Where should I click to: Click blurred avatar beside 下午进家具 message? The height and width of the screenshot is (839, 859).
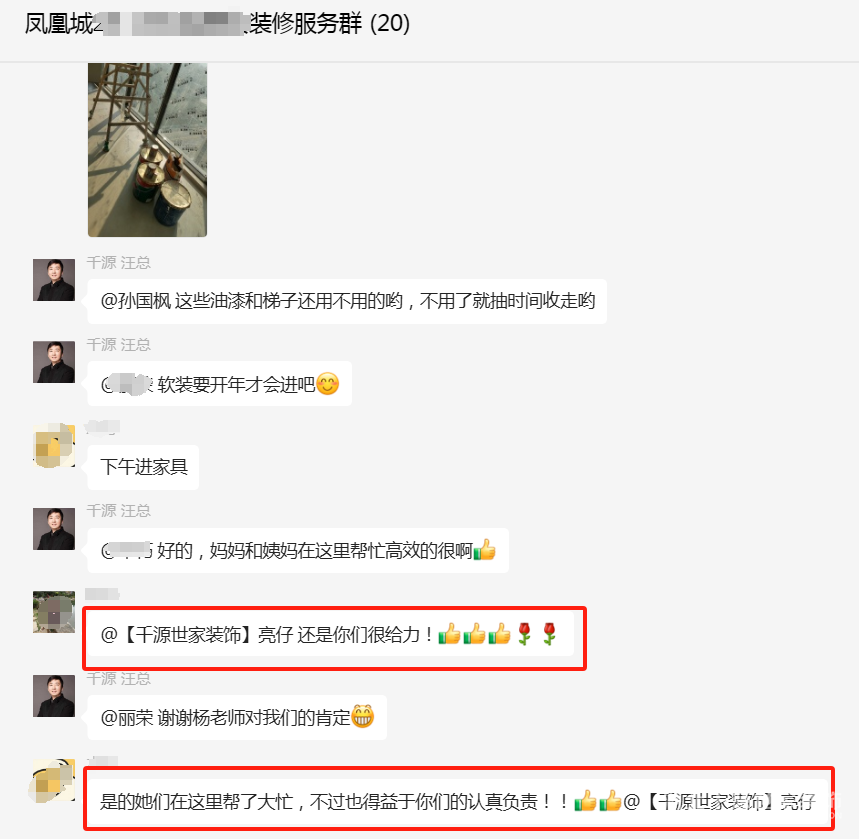click(54, 446)
